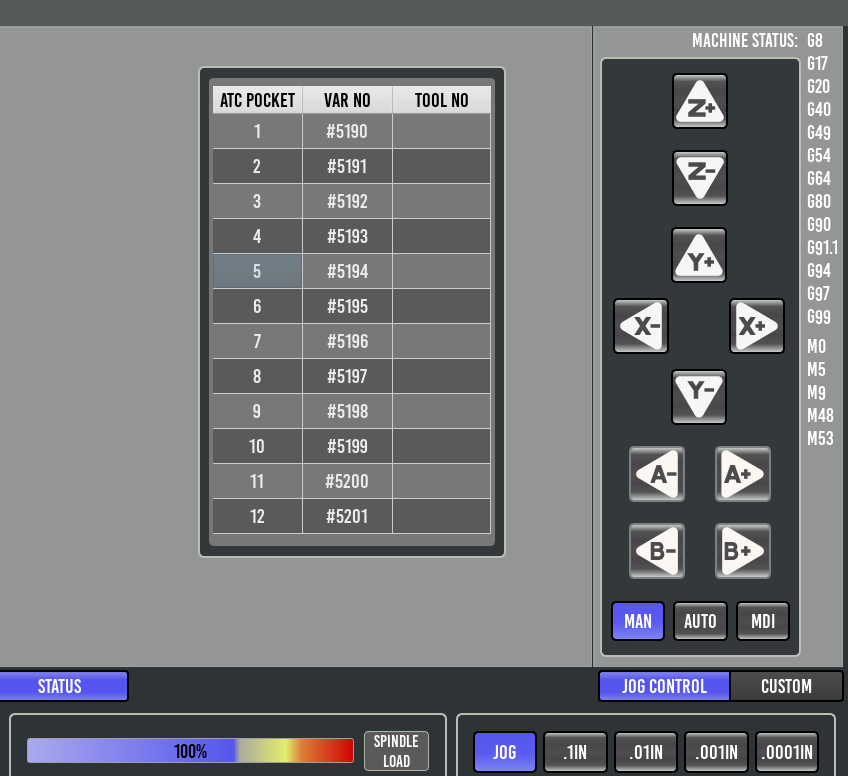Open the JOG CONTROL tab
848x776 pixels.
664,686
